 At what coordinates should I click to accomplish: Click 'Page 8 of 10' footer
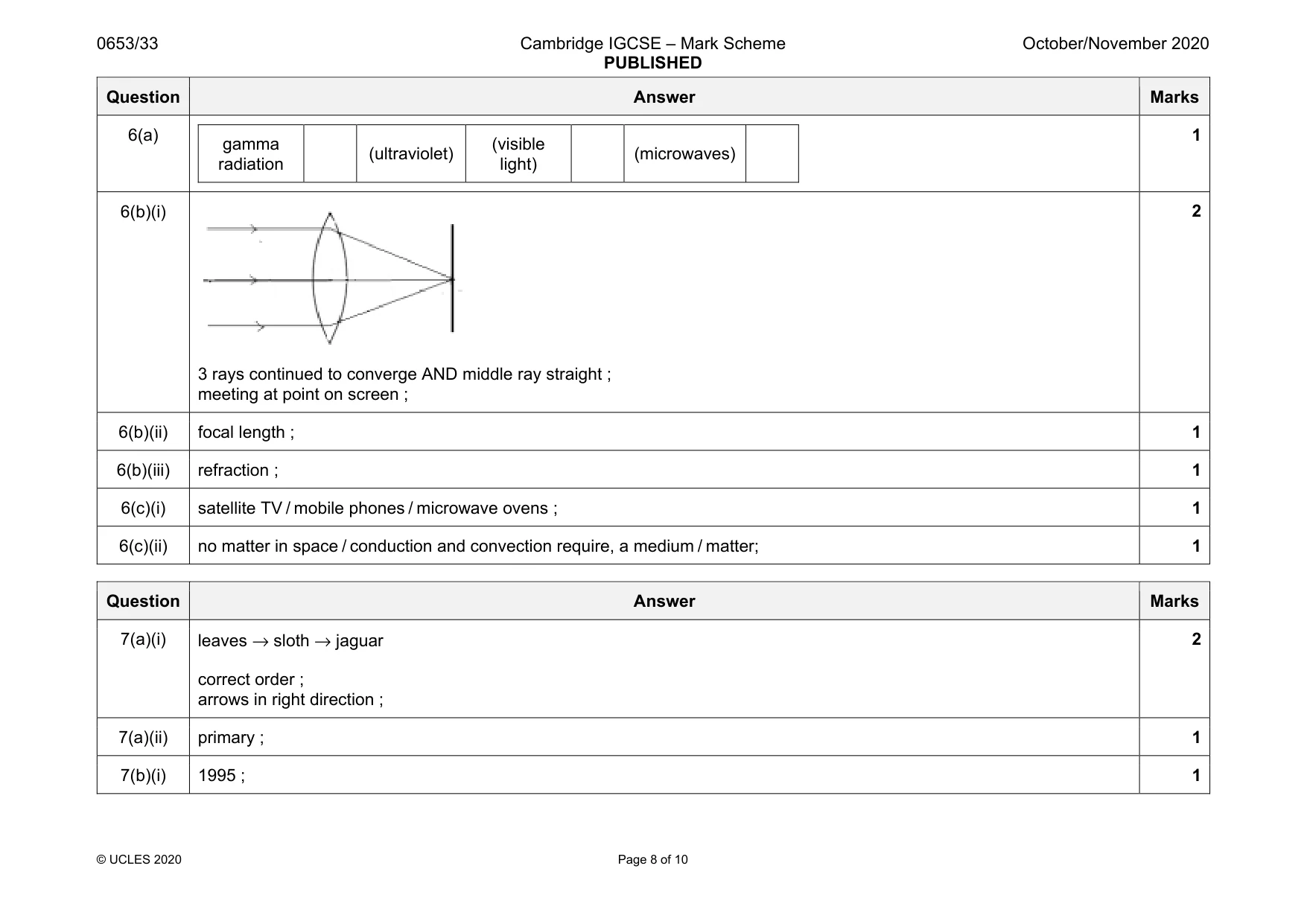(653, 859)
